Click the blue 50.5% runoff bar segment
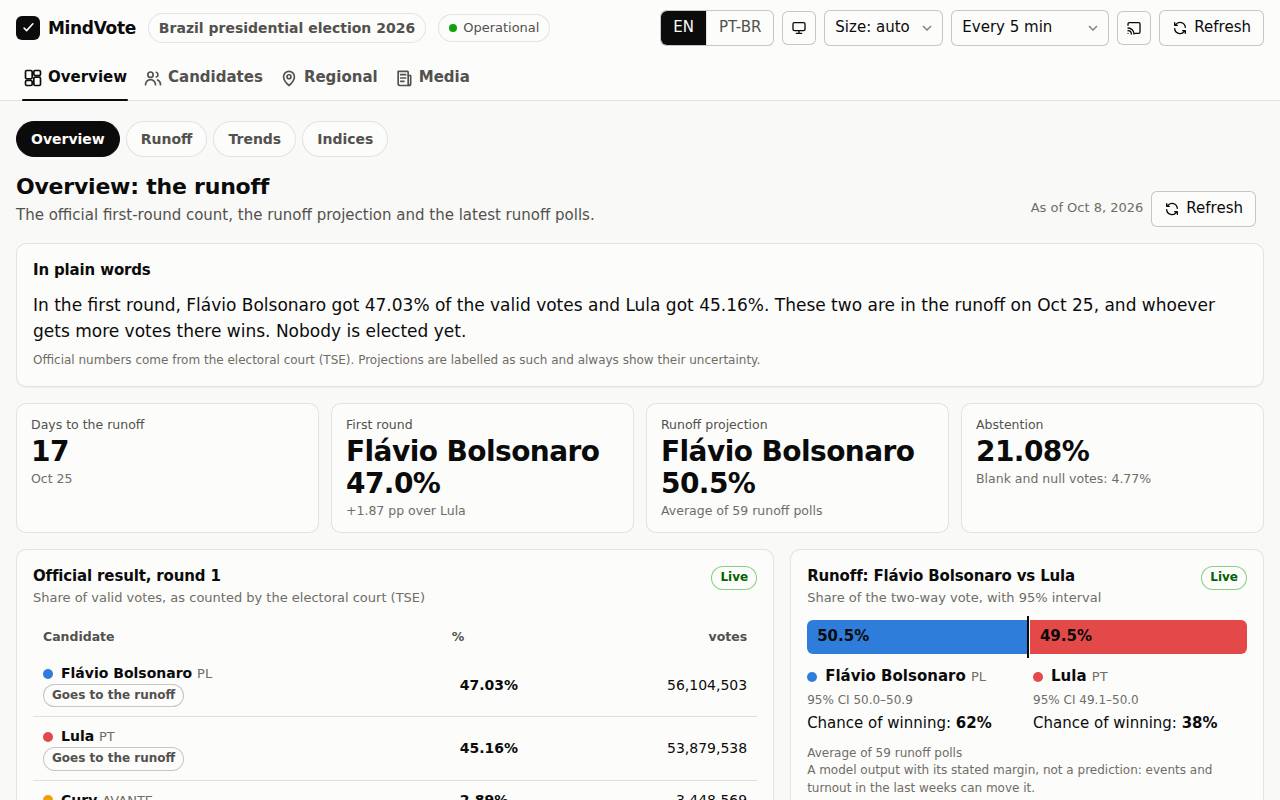This screenshot has width=1280, height=800. [x=917, y=637]
